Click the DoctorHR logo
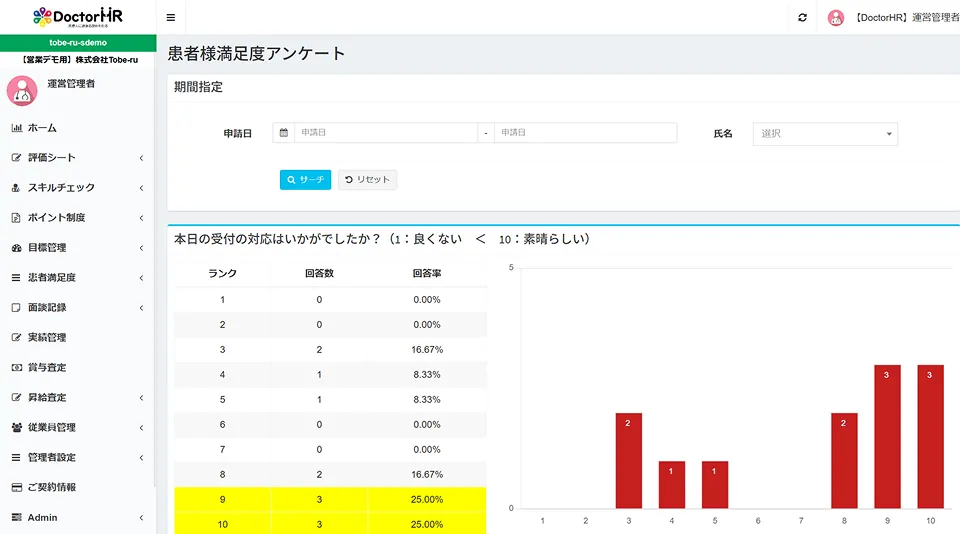The image size is (960, 534). click(x=78, y=17)
